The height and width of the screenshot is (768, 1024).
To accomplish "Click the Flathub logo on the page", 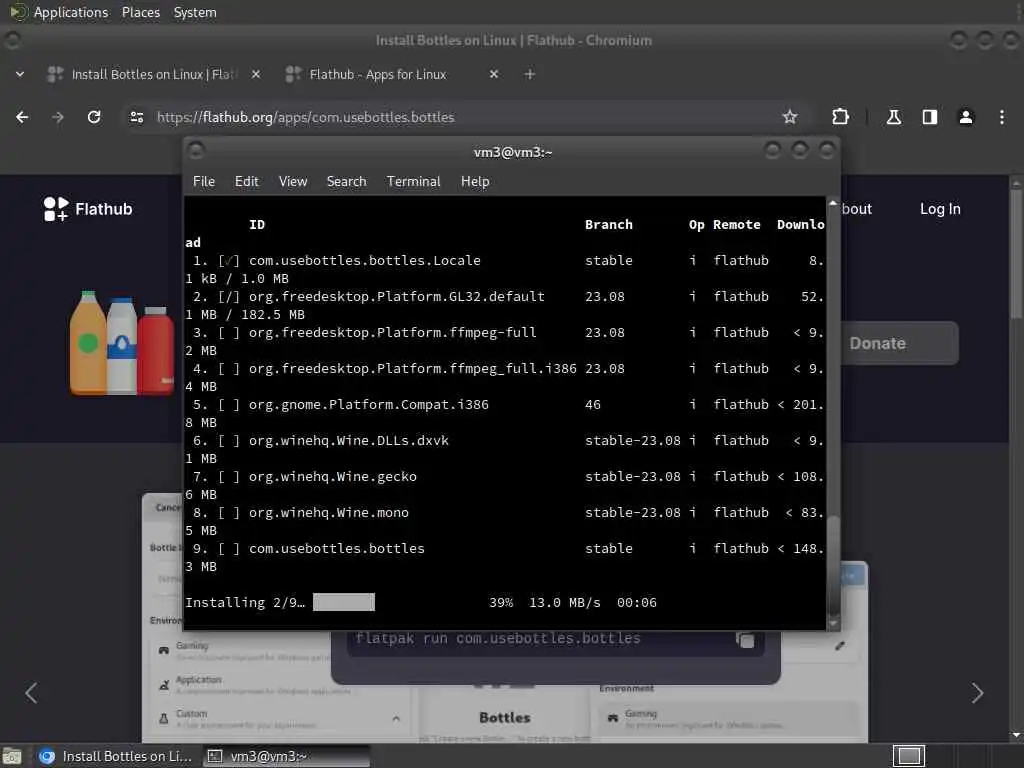I will (88, 209).
